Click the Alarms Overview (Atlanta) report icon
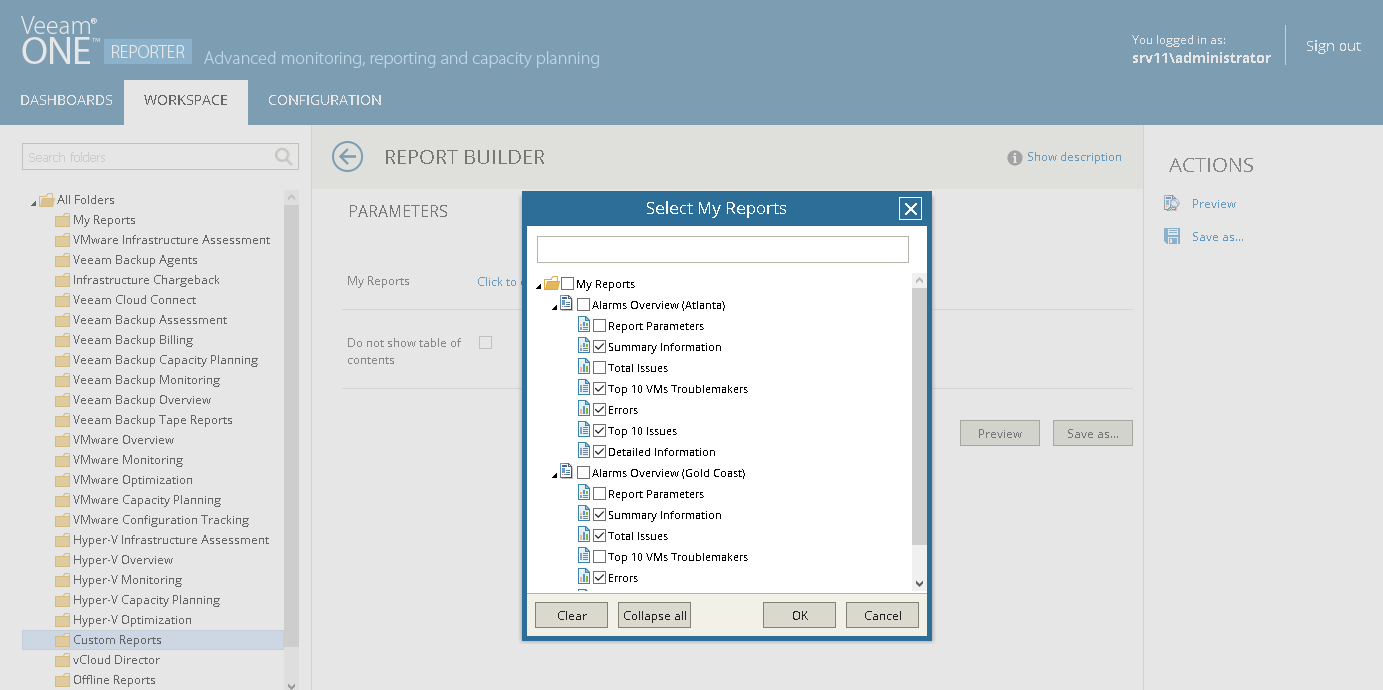The height and width of the screenshot is (690, 1383). click(567, 304)
